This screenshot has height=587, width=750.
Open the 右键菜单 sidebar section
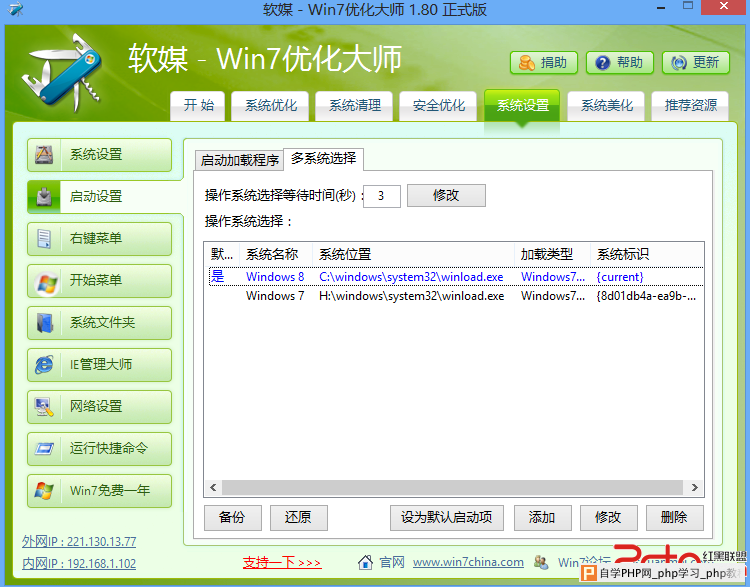[99, 239]
